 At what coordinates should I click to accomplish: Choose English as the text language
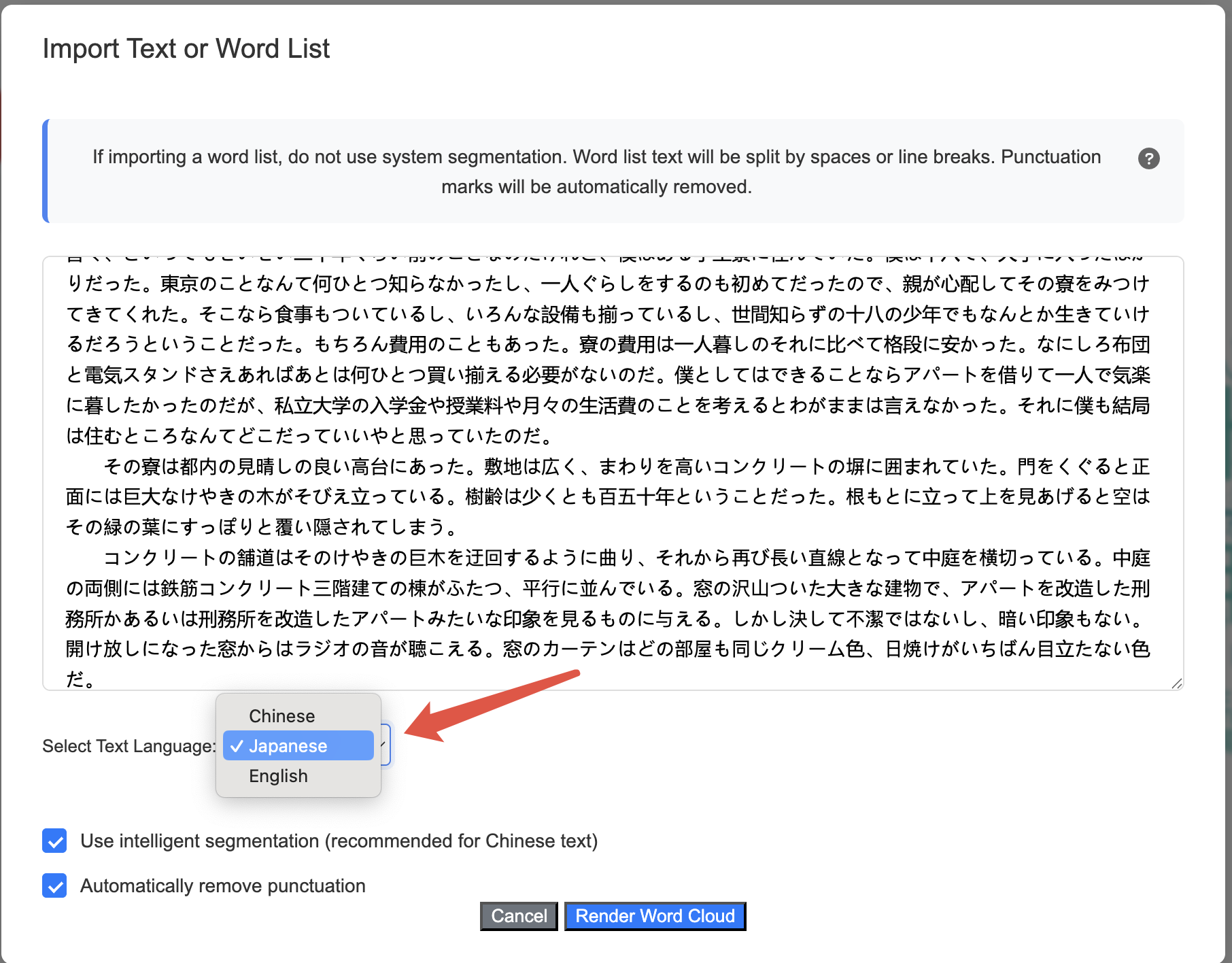278,776
